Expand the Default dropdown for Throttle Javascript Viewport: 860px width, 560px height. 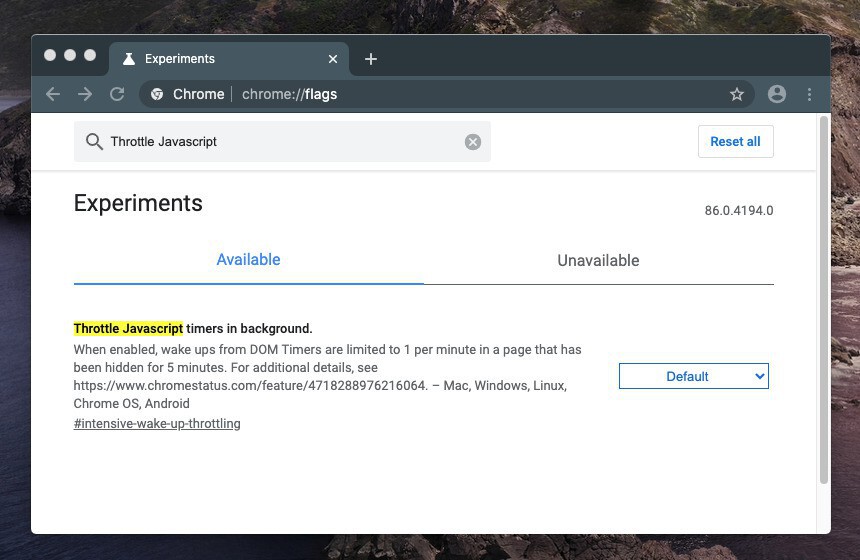tap(693, 376)
